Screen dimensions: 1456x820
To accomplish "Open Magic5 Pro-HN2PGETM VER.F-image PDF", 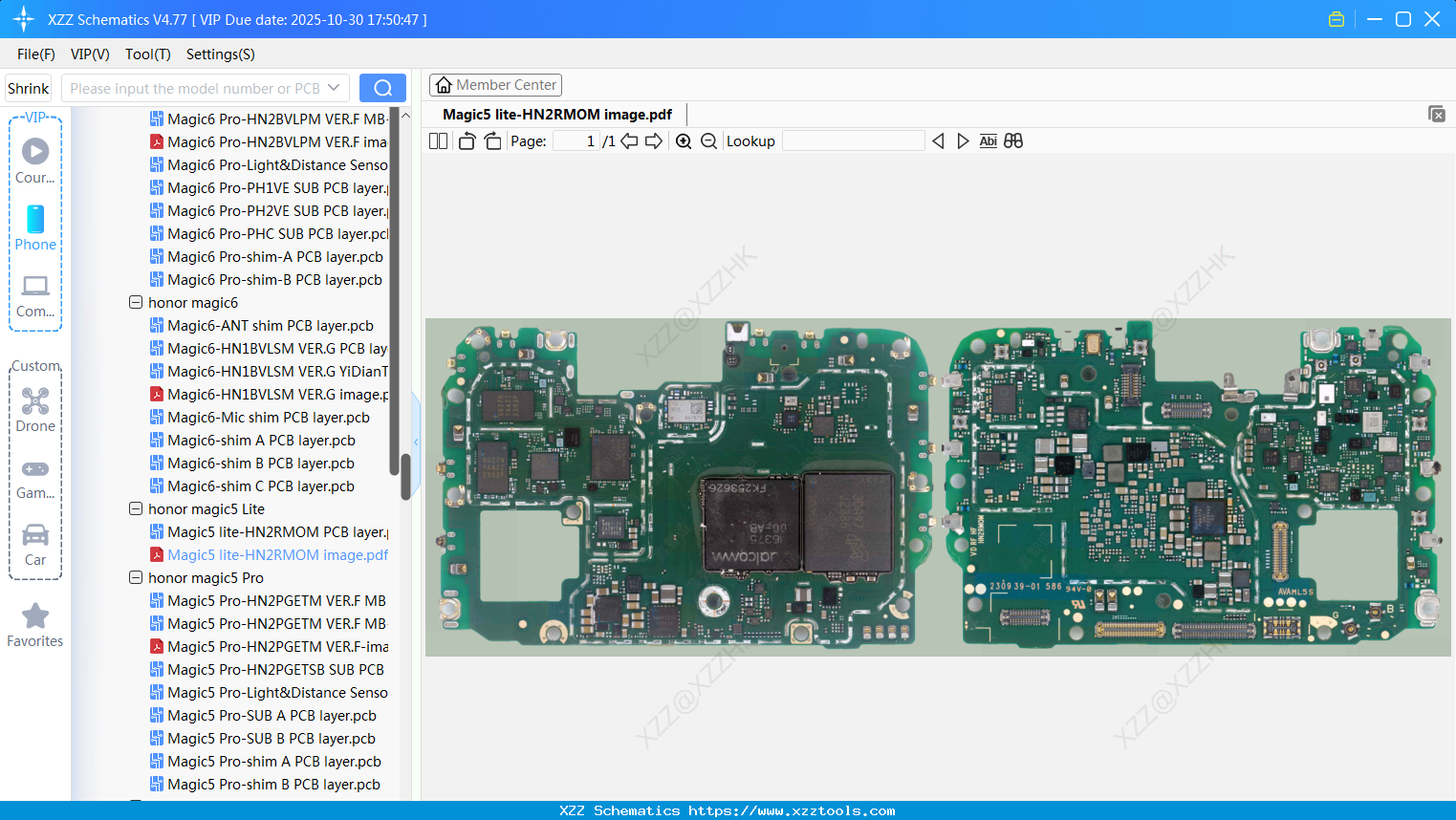I will point(269,646).
